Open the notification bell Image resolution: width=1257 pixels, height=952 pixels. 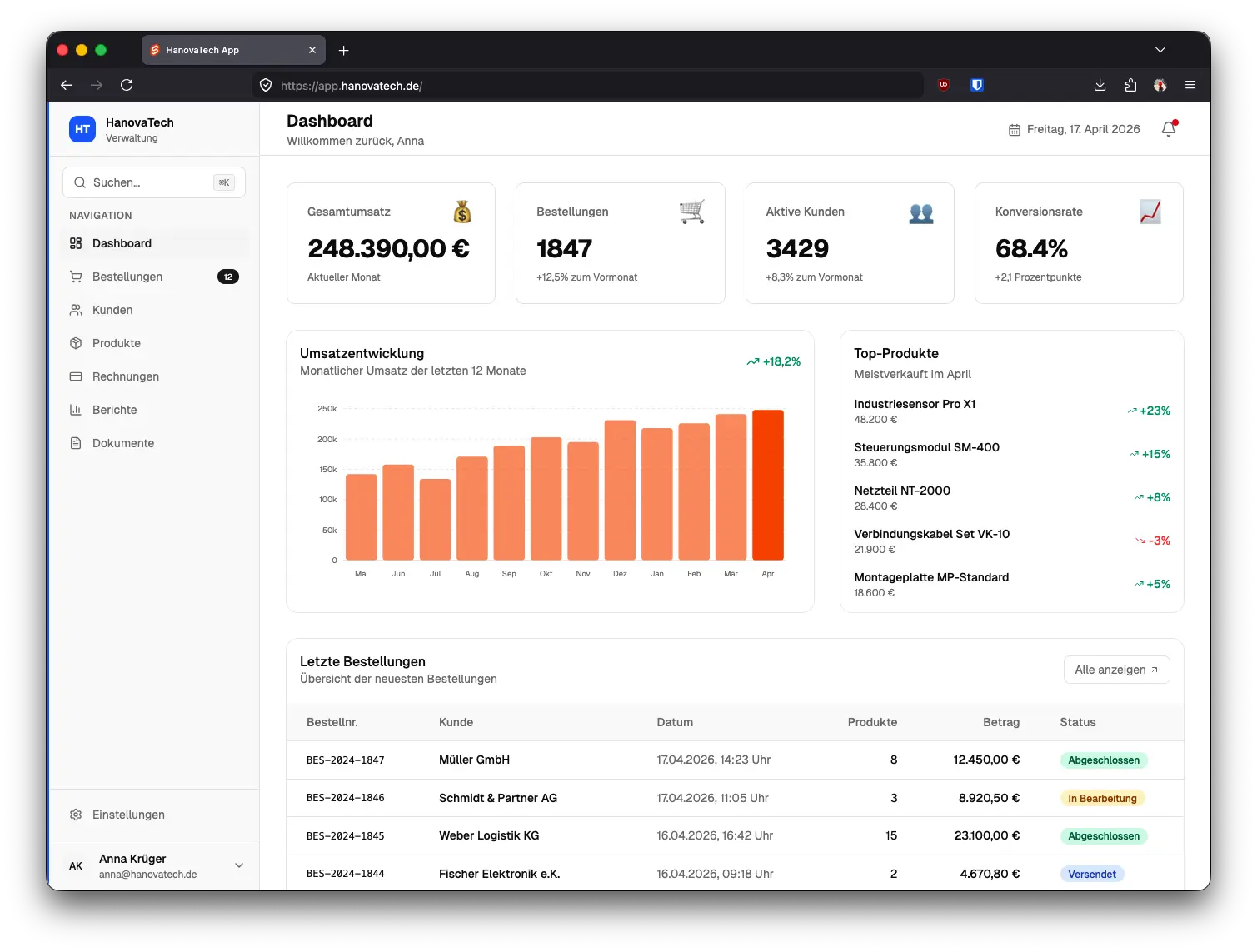click(1168, 129)
